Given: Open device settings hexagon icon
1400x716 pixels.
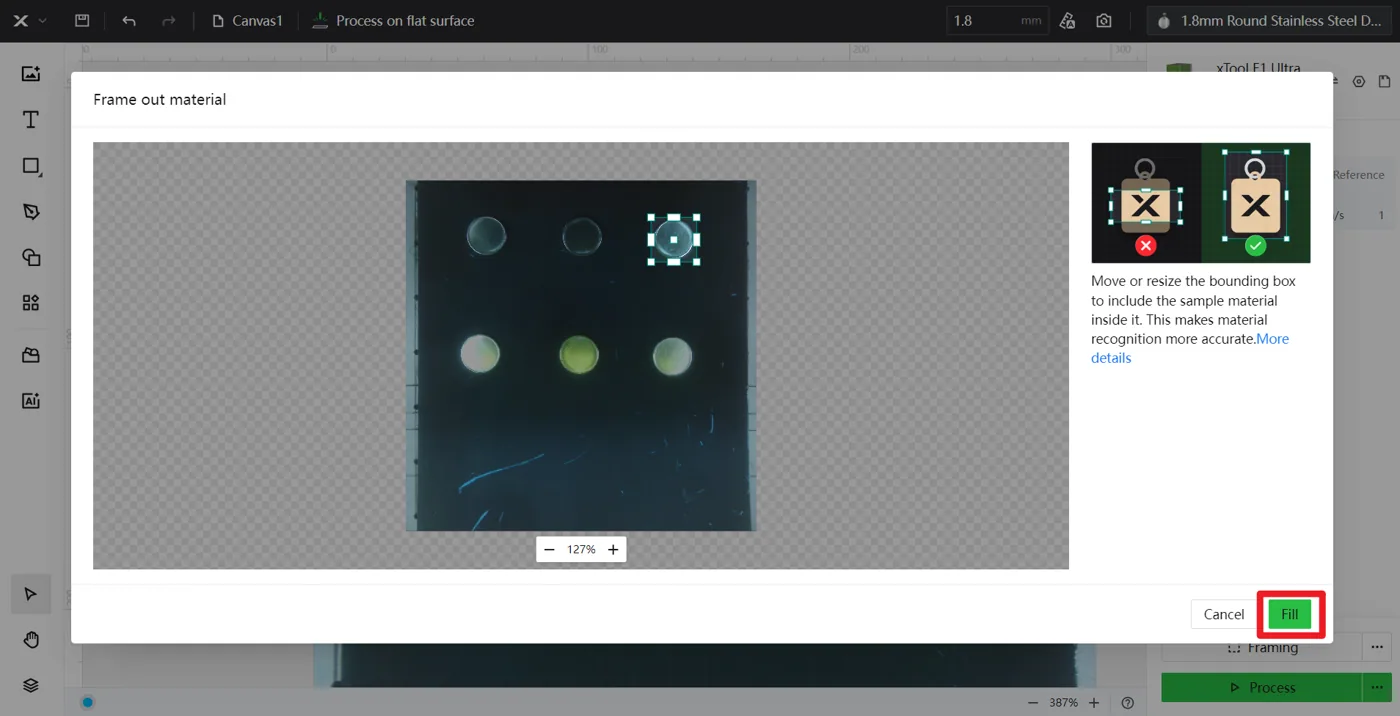Looking at the screenshot, I should 1359,82.
